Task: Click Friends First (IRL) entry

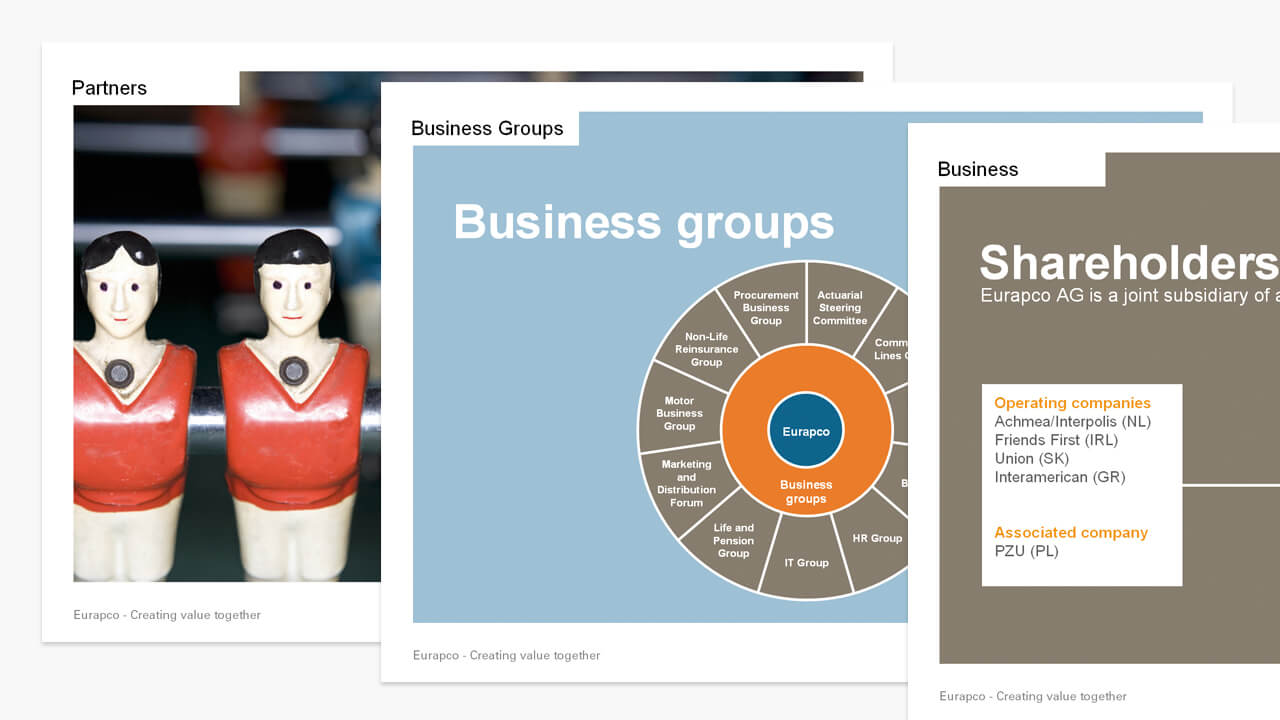Action: pyautogui.click(x=1055, y=440)
